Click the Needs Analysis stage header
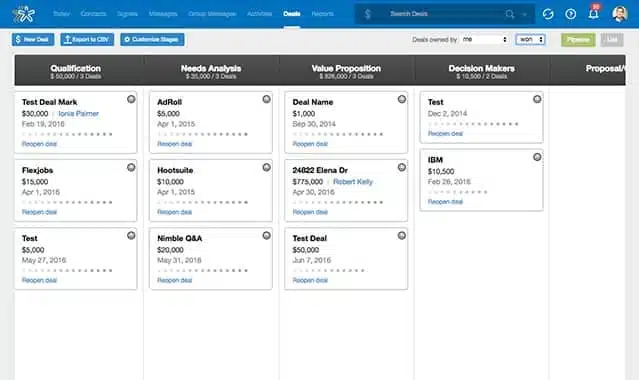This screenshot has width=639, height=380. (x=211, y=71)
